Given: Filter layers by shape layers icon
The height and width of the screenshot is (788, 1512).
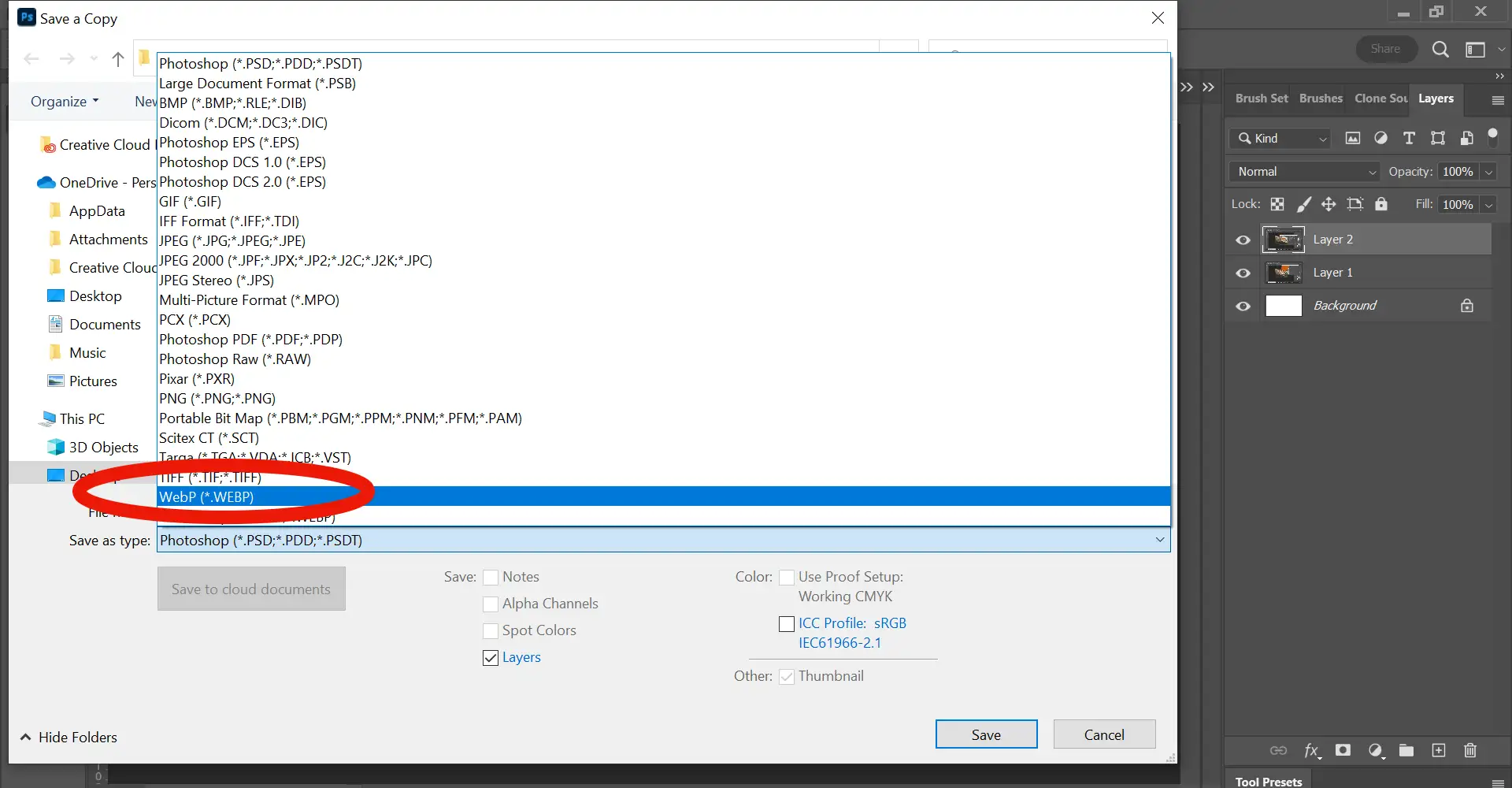Looking at the screenshot, I should 1438,138.
